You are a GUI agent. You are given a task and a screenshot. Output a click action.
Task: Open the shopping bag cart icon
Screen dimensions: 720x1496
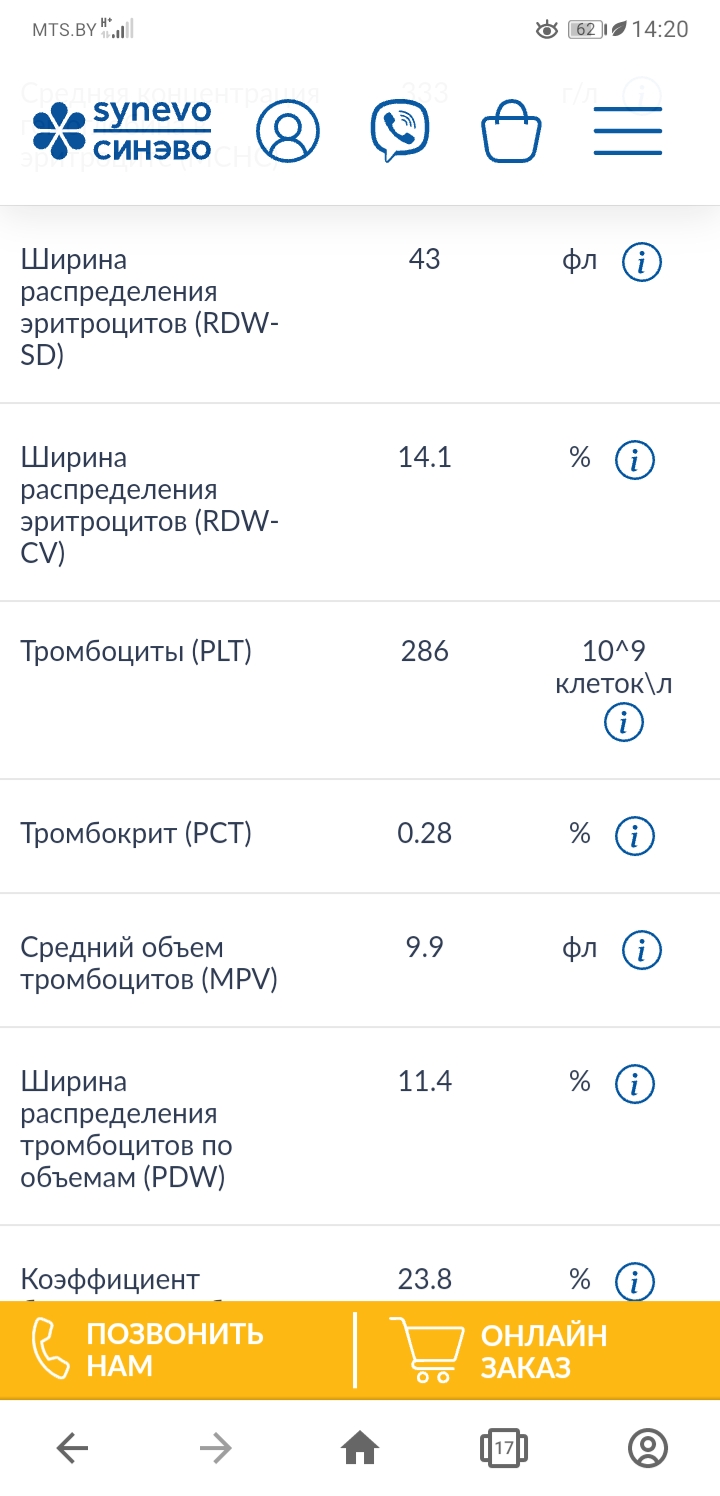(511, 133)
